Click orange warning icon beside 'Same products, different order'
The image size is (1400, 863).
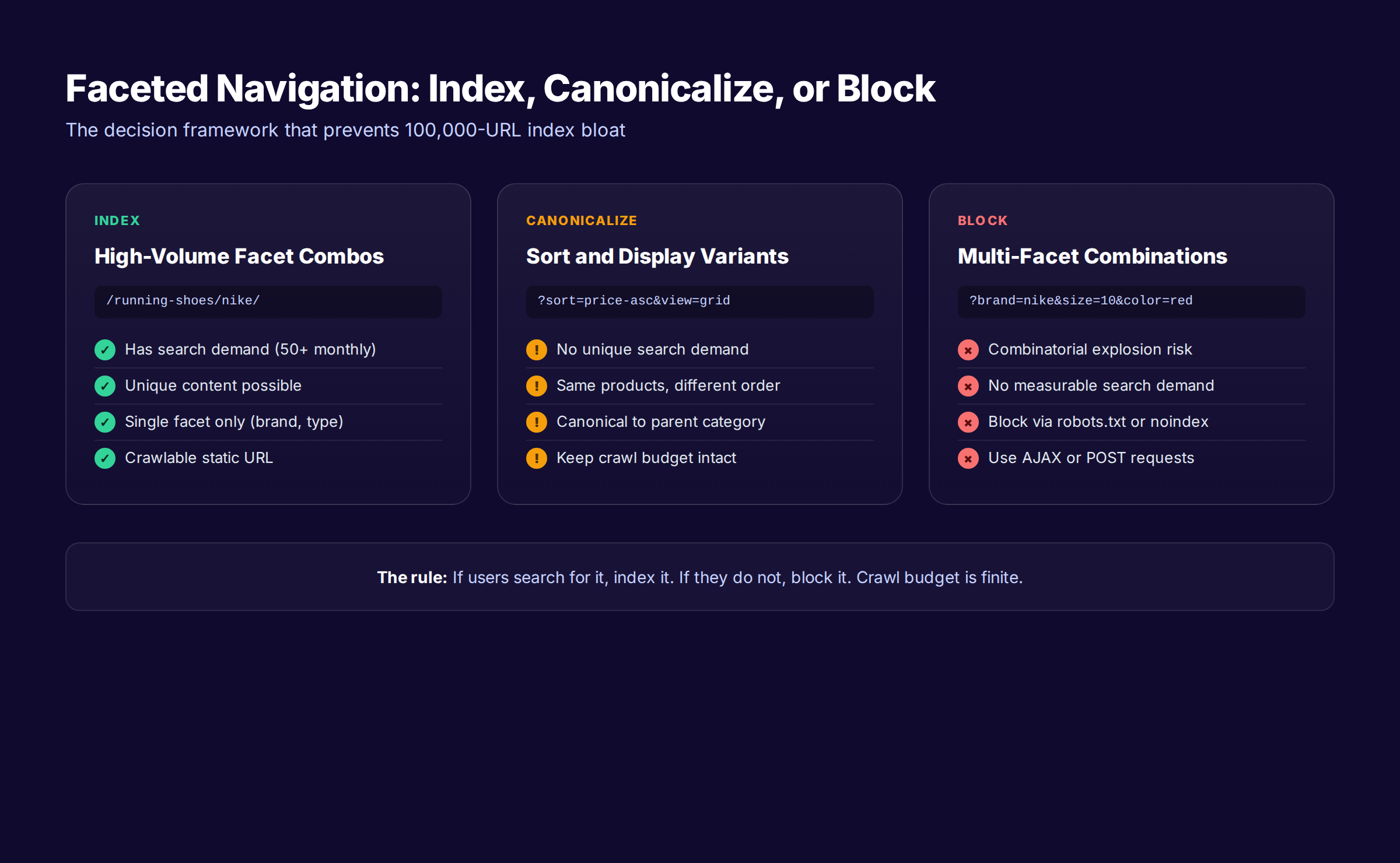click(537, 386)
